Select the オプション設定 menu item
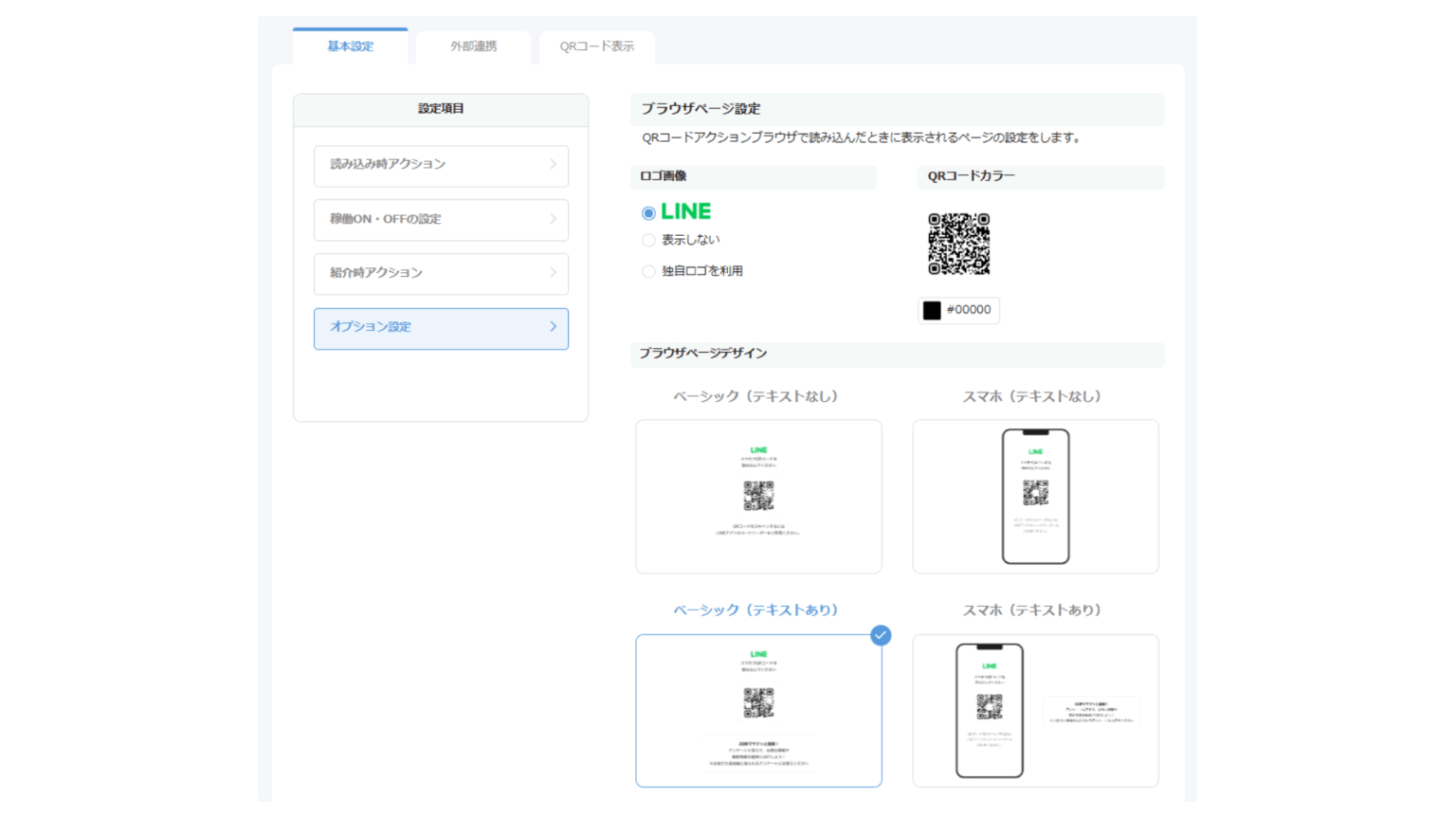The image size is (1456, 819). (441, 329)
